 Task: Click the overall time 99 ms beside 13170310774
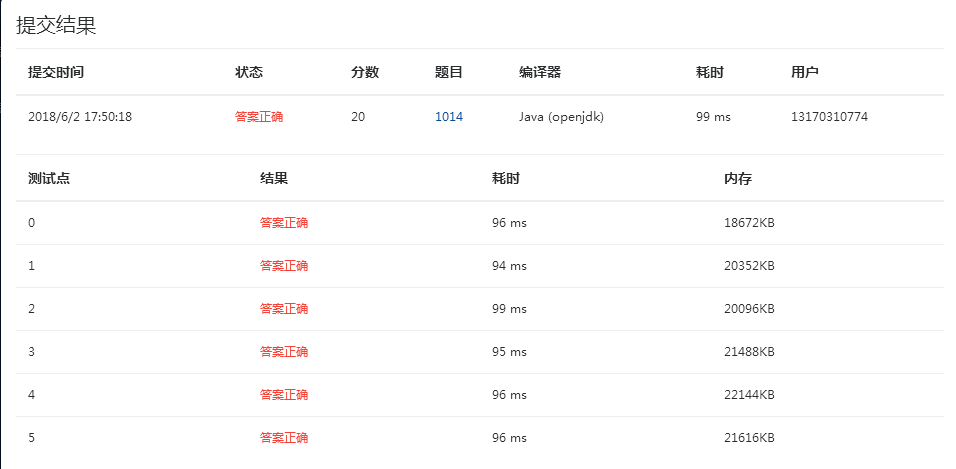[x=713, y=117]
